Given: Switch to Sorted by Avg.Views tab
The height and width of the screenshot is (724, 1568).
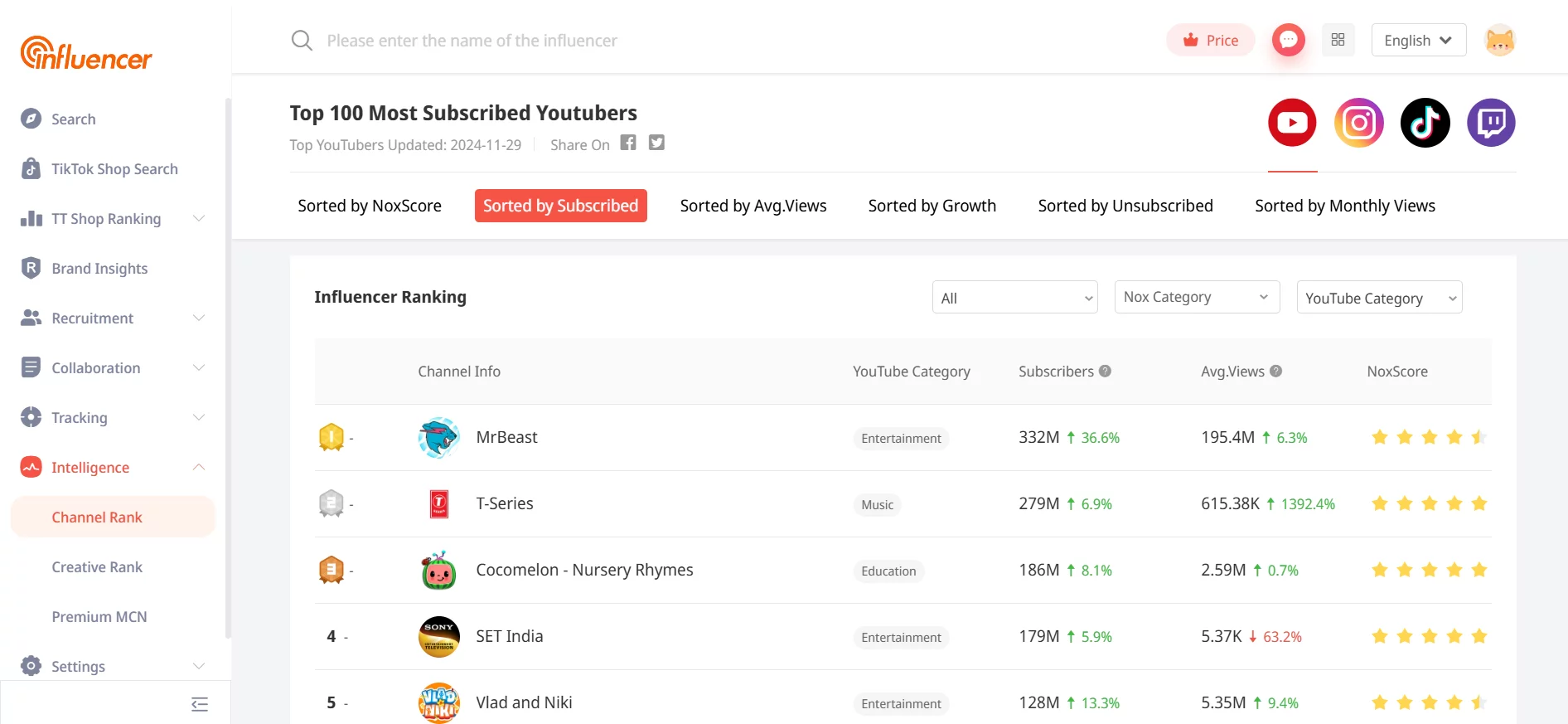Looking at the screenshot, I should pos(753,206).
